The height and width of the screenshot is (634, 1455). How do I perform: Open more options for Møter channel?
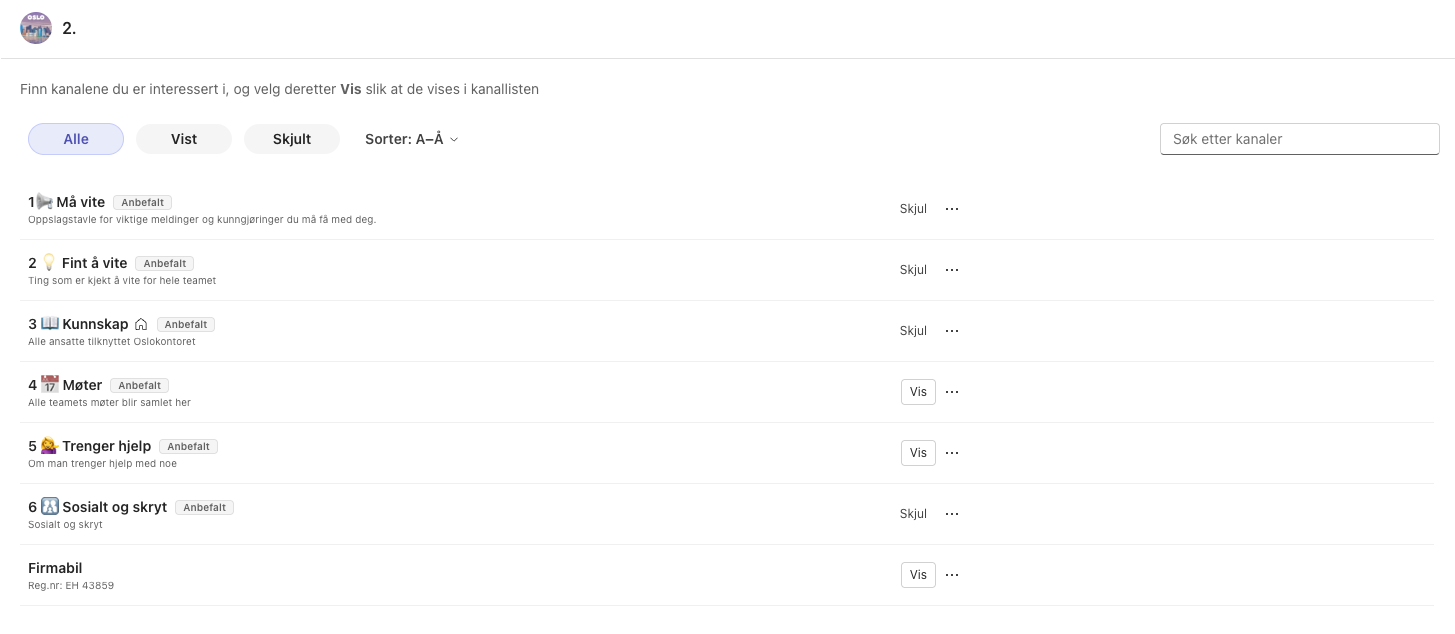click(x=952, y=392)
